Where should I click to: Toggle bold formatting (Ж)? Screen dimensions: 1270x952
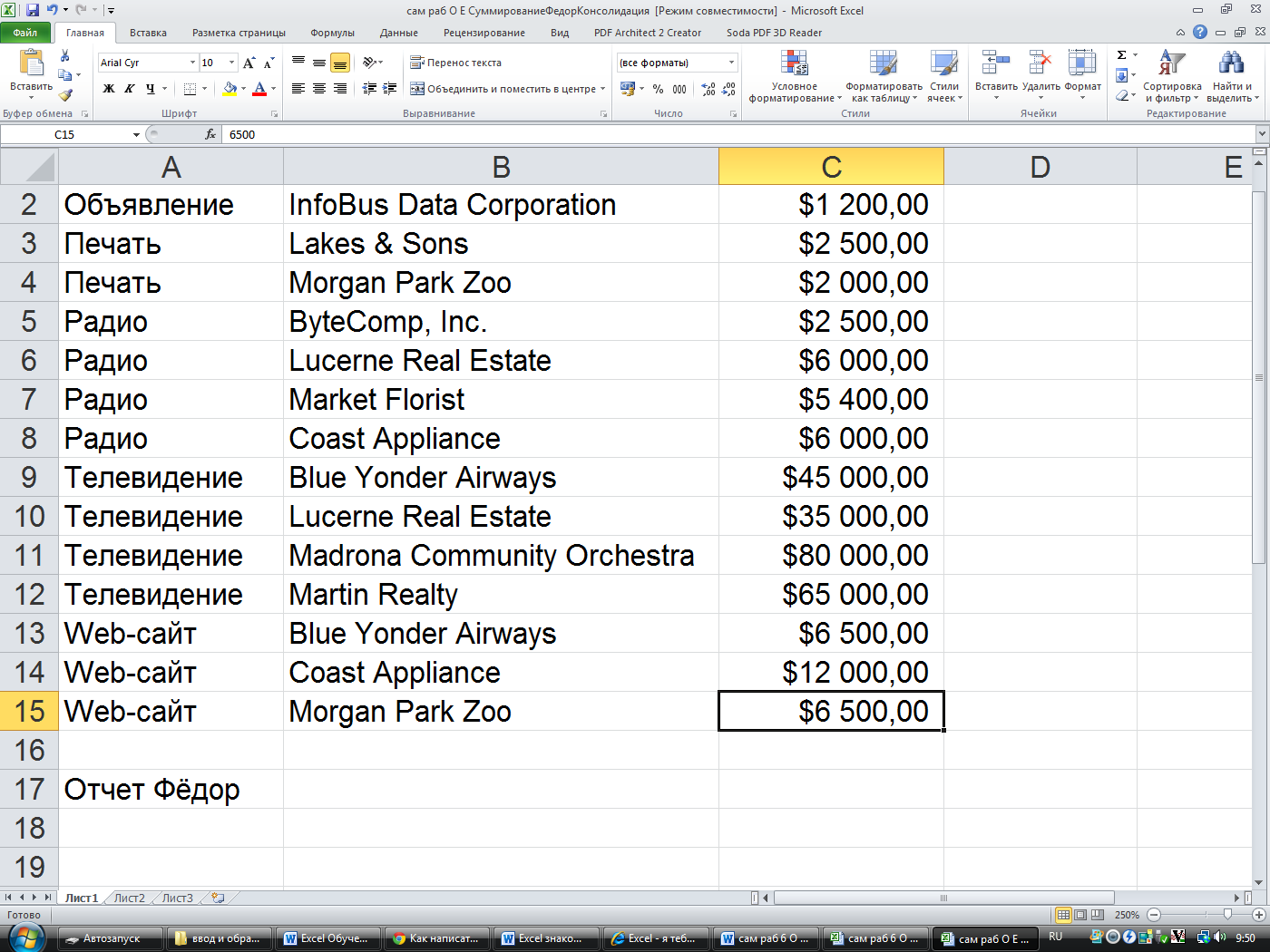[x=109, y=89]
